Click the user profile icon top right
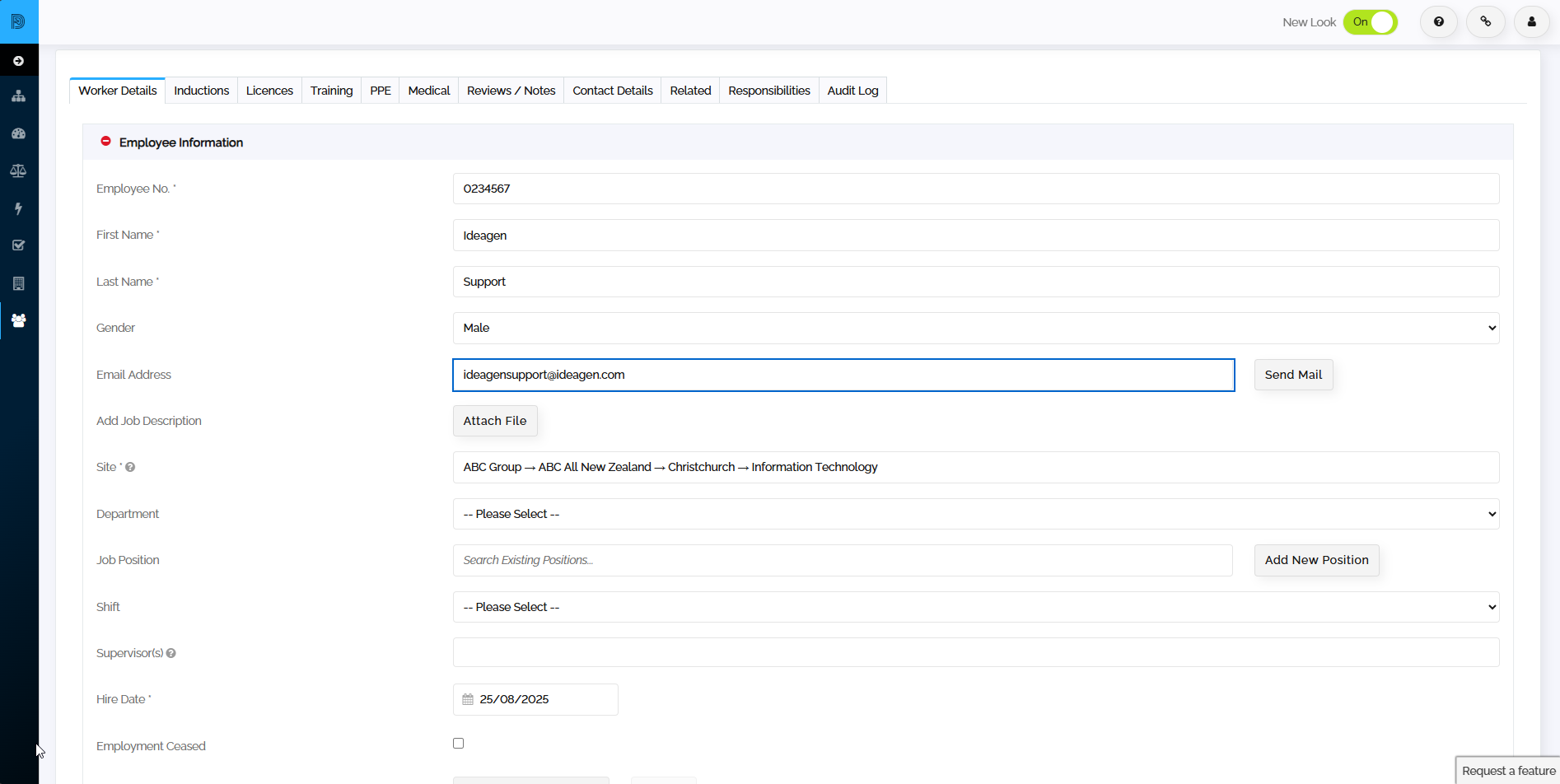The image size is (1560, 784). coord(1532,22)
